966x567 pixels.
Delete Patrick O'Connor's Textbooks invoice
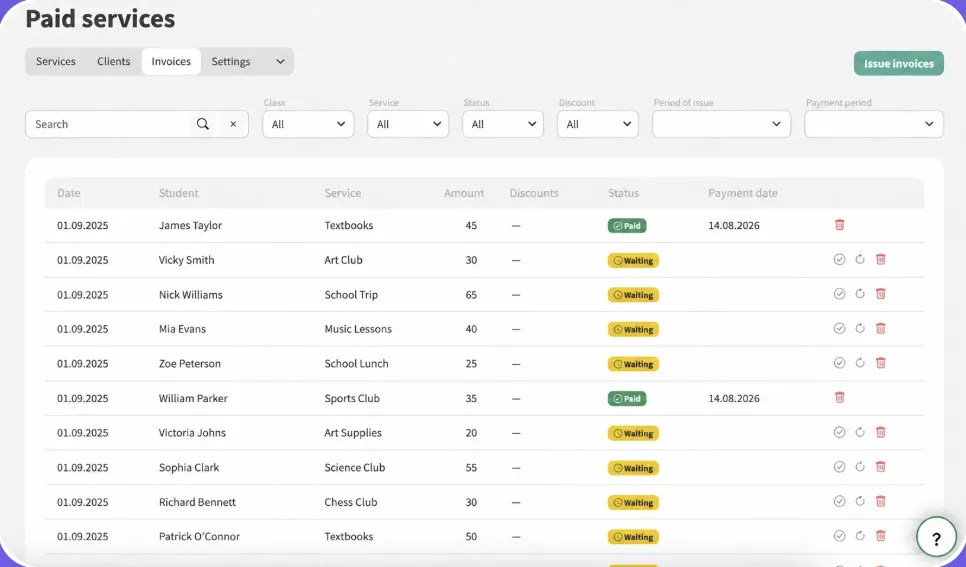click(x=880, y=536)
